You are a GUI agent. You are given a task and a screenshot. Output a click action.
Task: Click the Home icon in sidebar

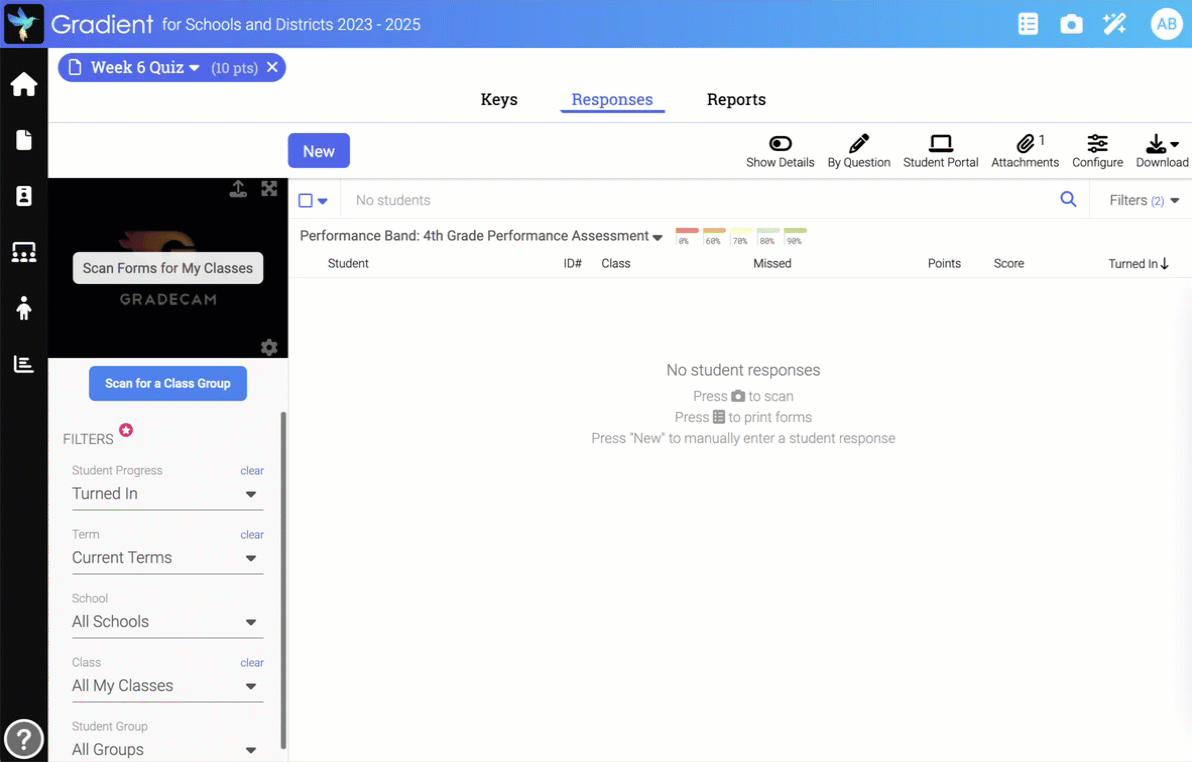click(24, 85)
